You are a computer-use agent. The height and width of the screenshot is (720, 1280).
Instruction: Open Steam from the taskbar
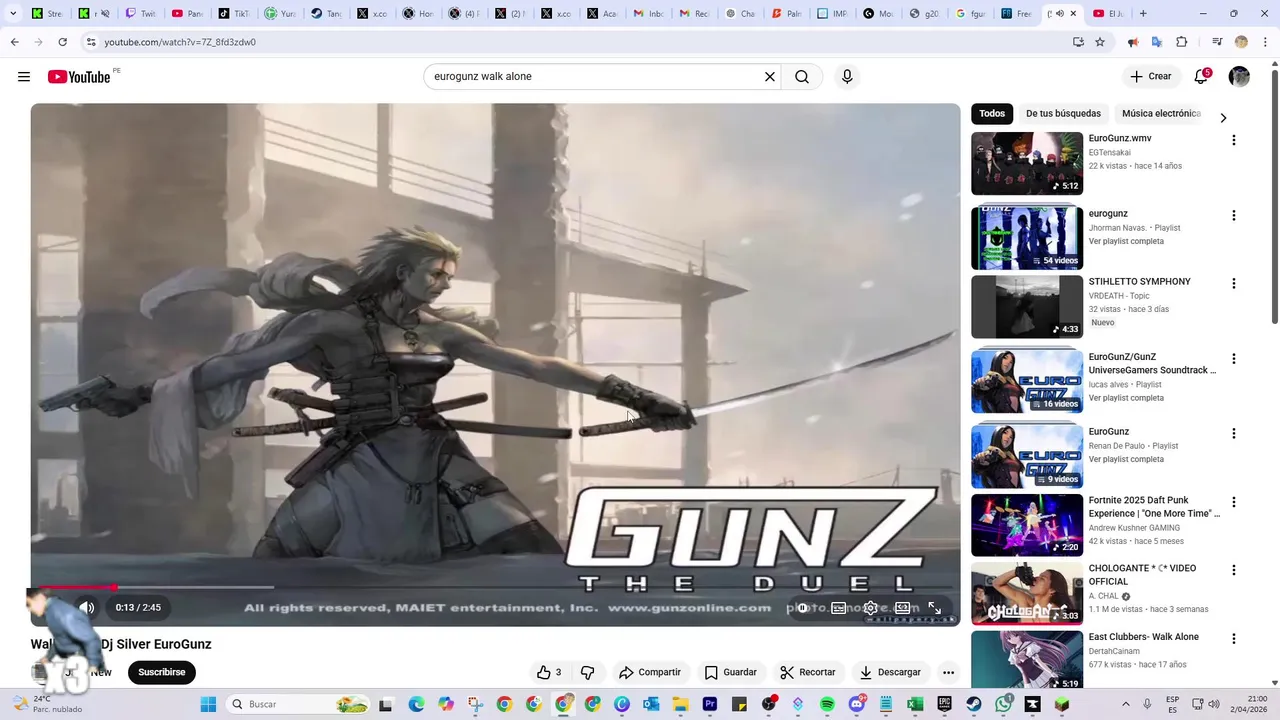click(973, 704)
